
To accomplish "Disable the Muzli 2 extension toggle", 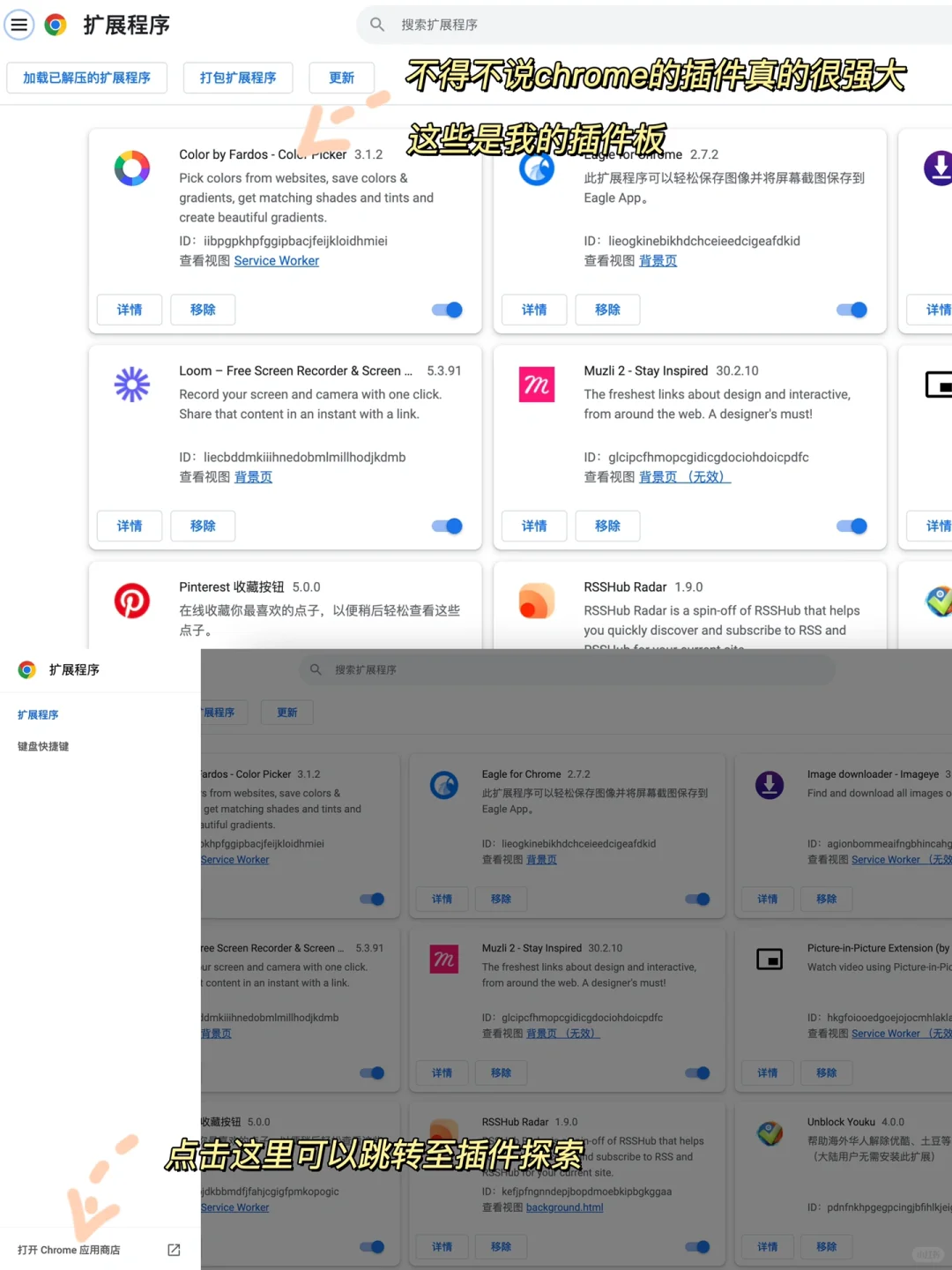I will (x=852, y=526).
